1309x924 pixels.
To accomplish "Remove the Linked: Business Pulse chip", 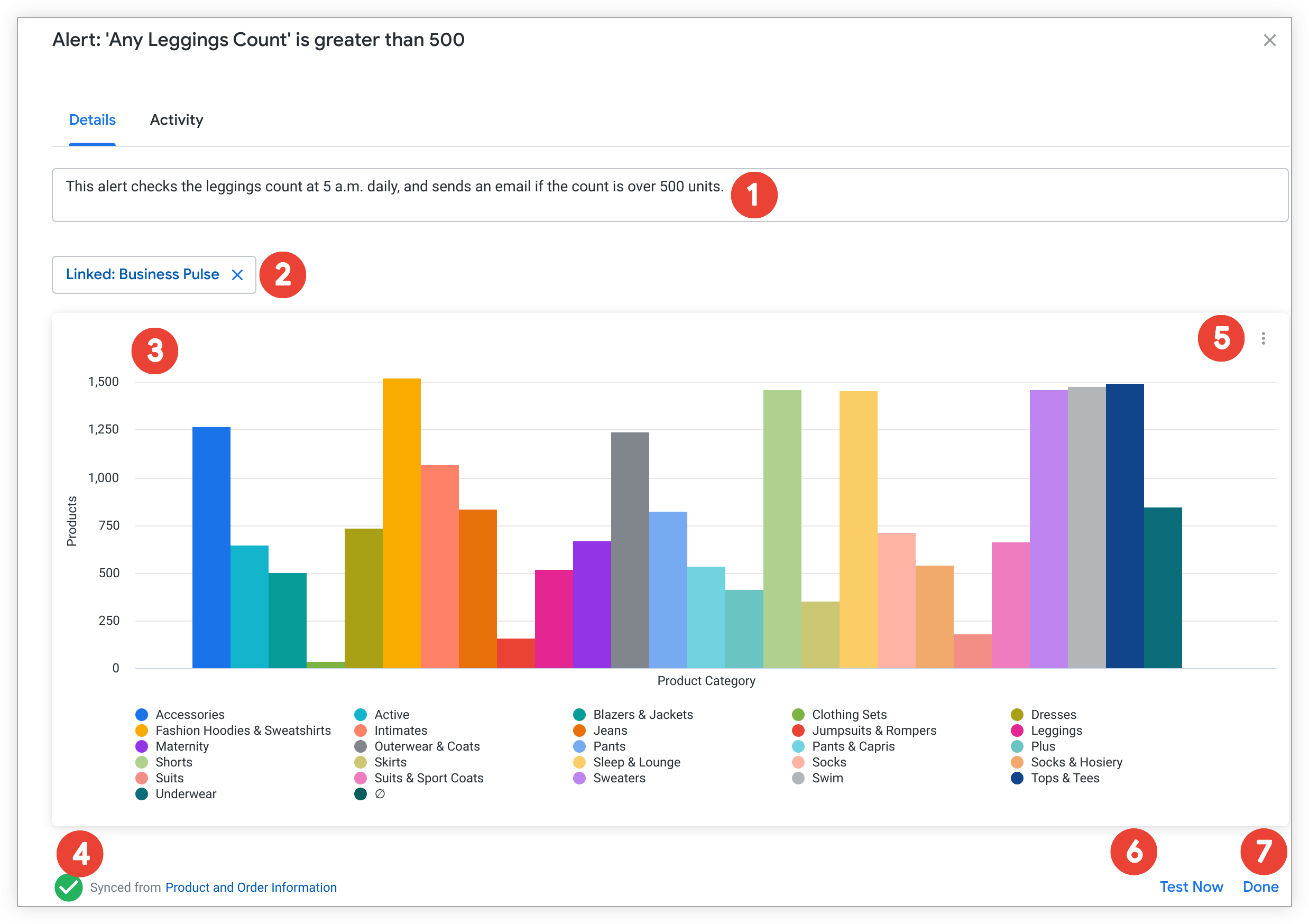I will pos(237,275).
